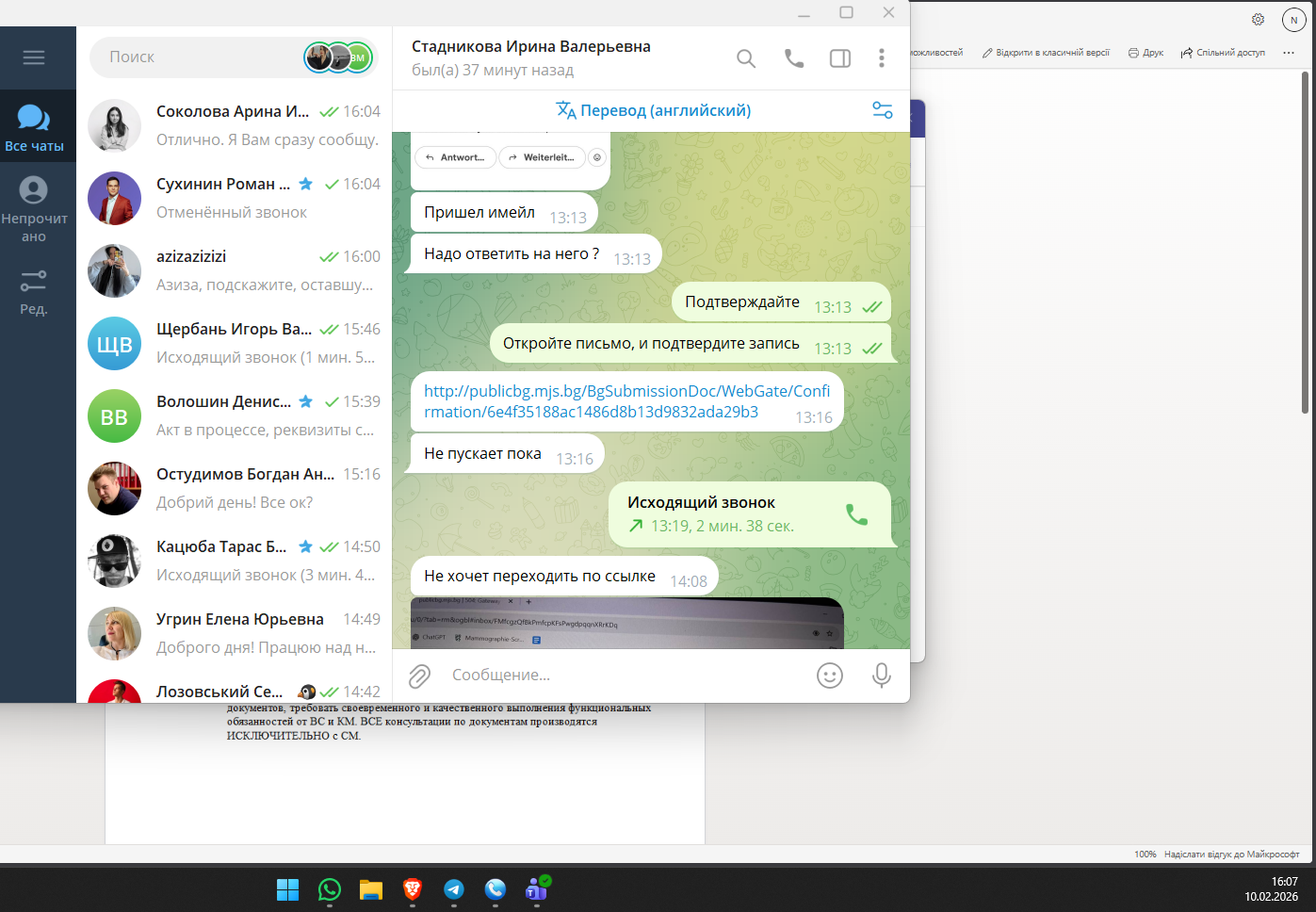Screen dimensions: 1316x912
Task: Open the account N avatar in background window
Action: pos(1293,20)
